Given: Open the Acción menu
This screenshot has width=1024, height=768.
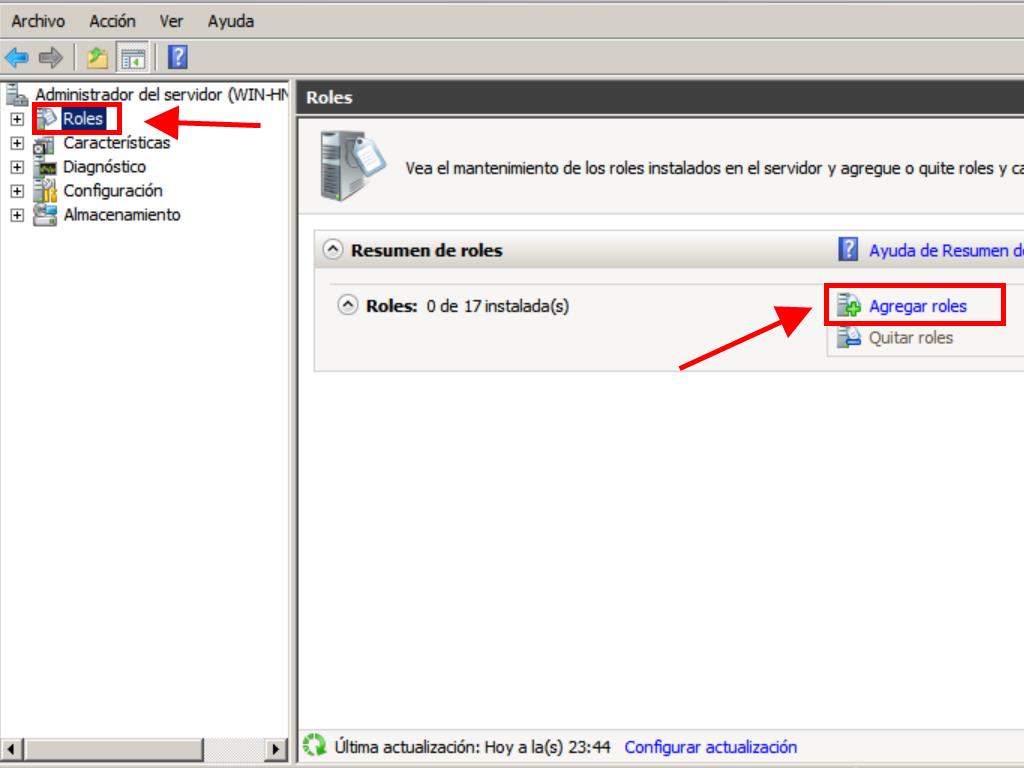Looking at the screenshot, I should coord(112,21).
